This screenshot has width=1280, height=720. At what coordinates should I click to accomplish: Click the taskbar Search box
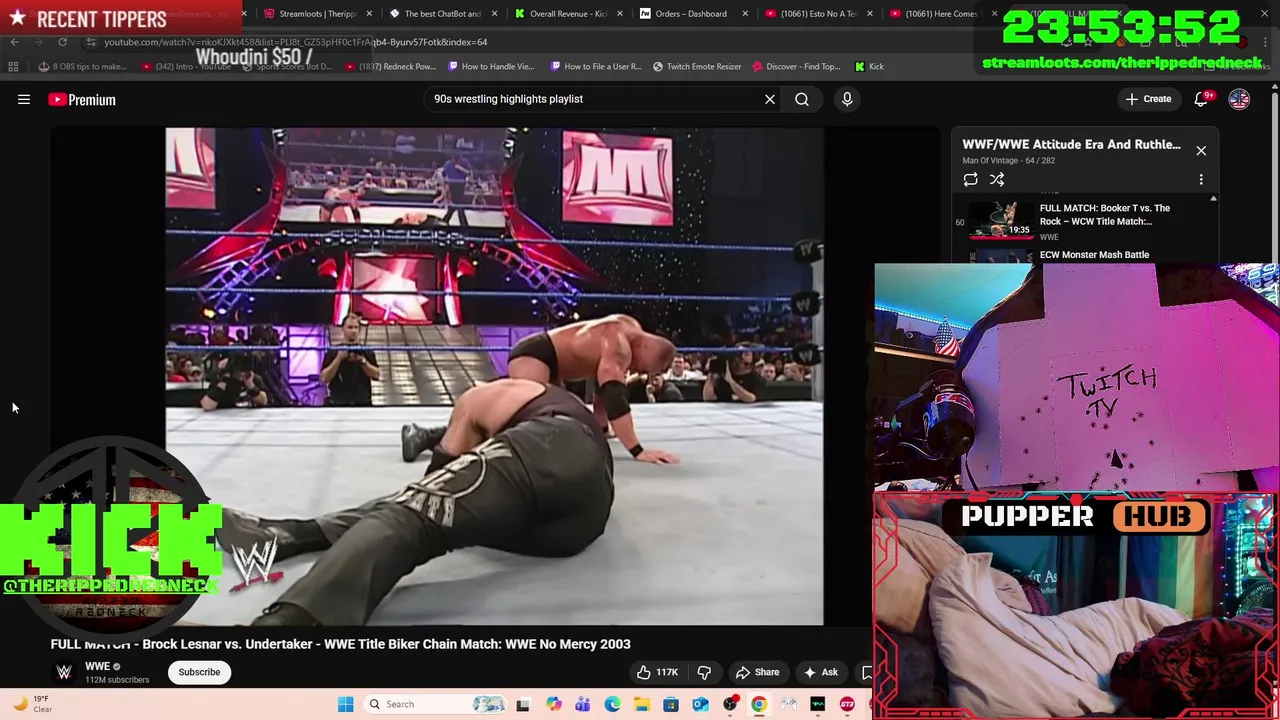436,704
